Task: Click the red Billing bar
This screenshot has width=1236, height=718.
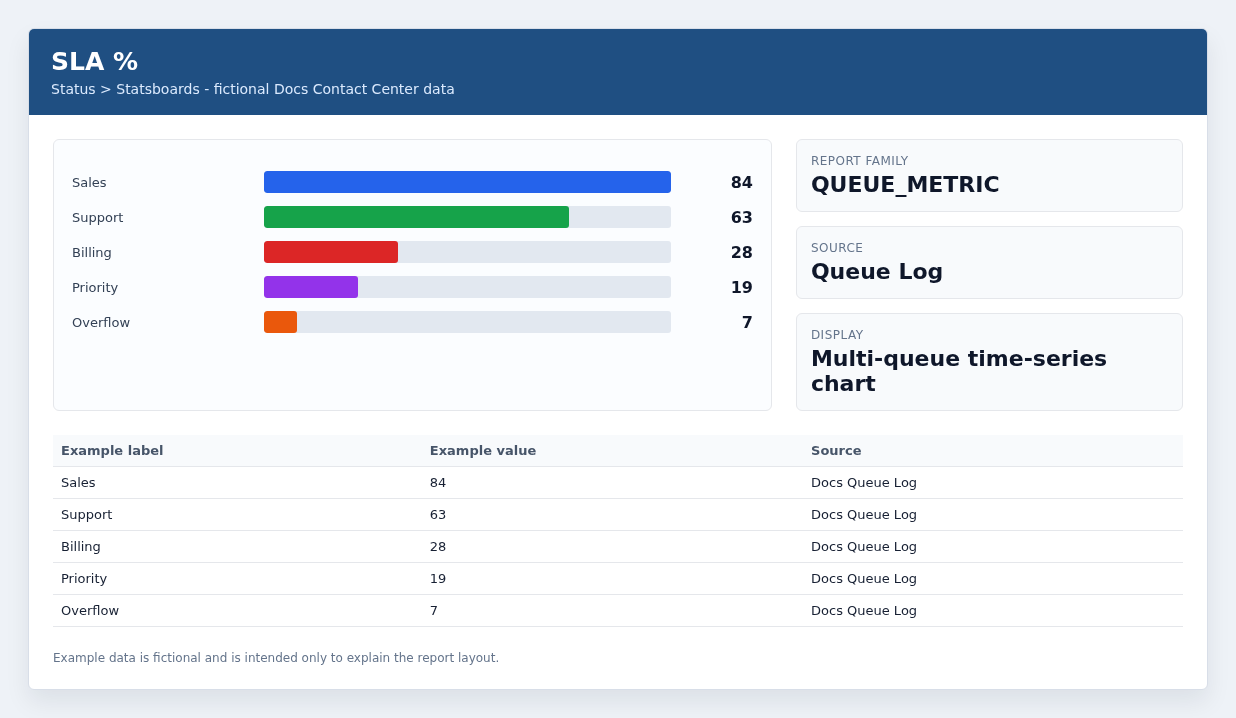Action: click(331, 252)
